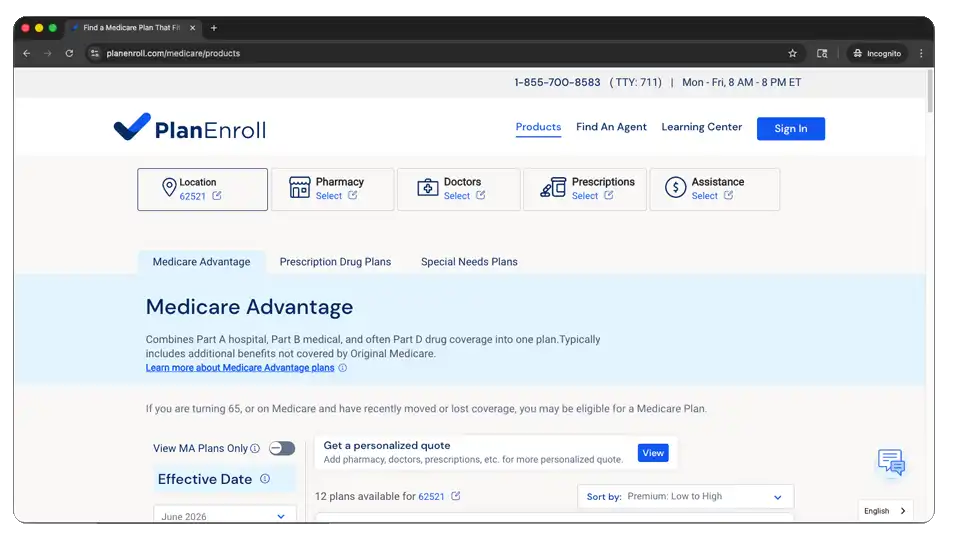
Task: Switch to Special Needs Plans tab
Action: pyautogui.click(x=469, y=262)
